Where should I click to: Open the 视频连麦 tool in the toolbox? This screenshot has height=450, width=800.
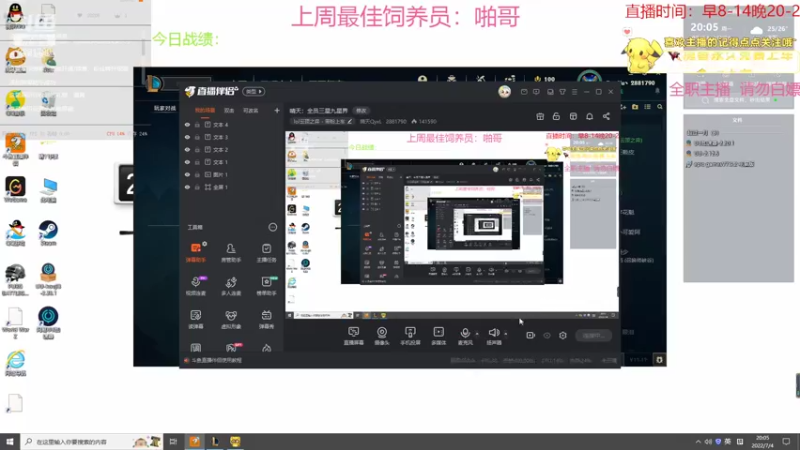coord(196,286)
